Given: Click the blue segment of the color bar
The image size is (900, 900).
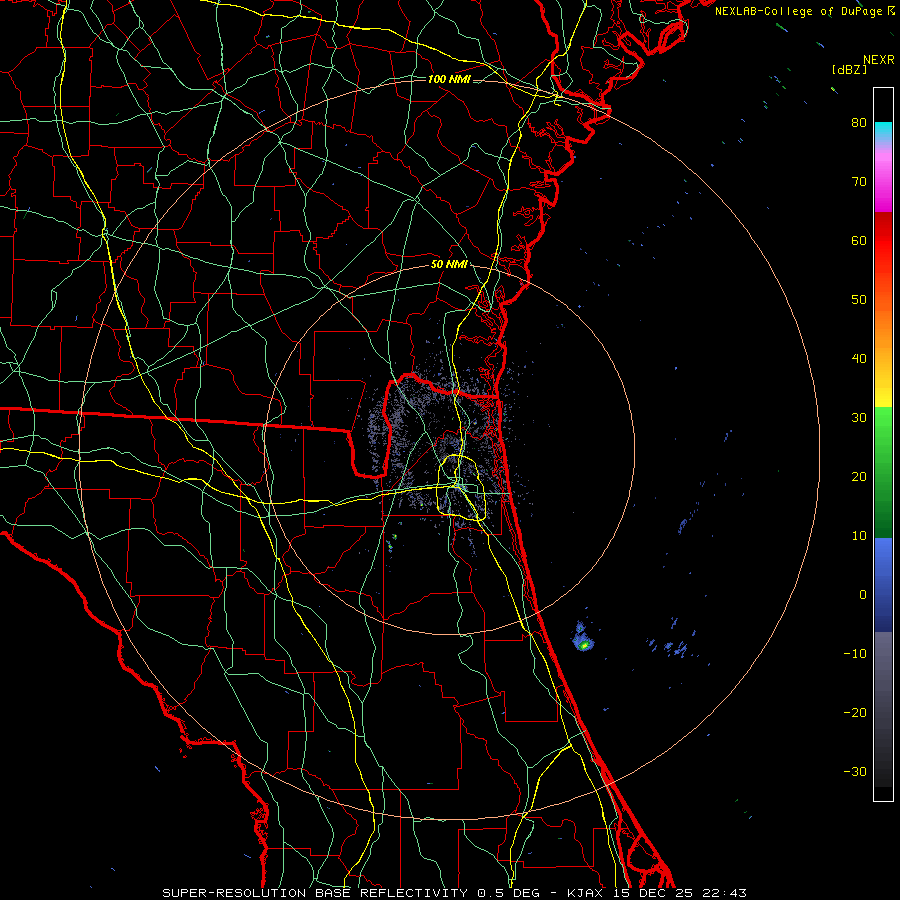Looking at the screenshot, I should pos(883,585).
